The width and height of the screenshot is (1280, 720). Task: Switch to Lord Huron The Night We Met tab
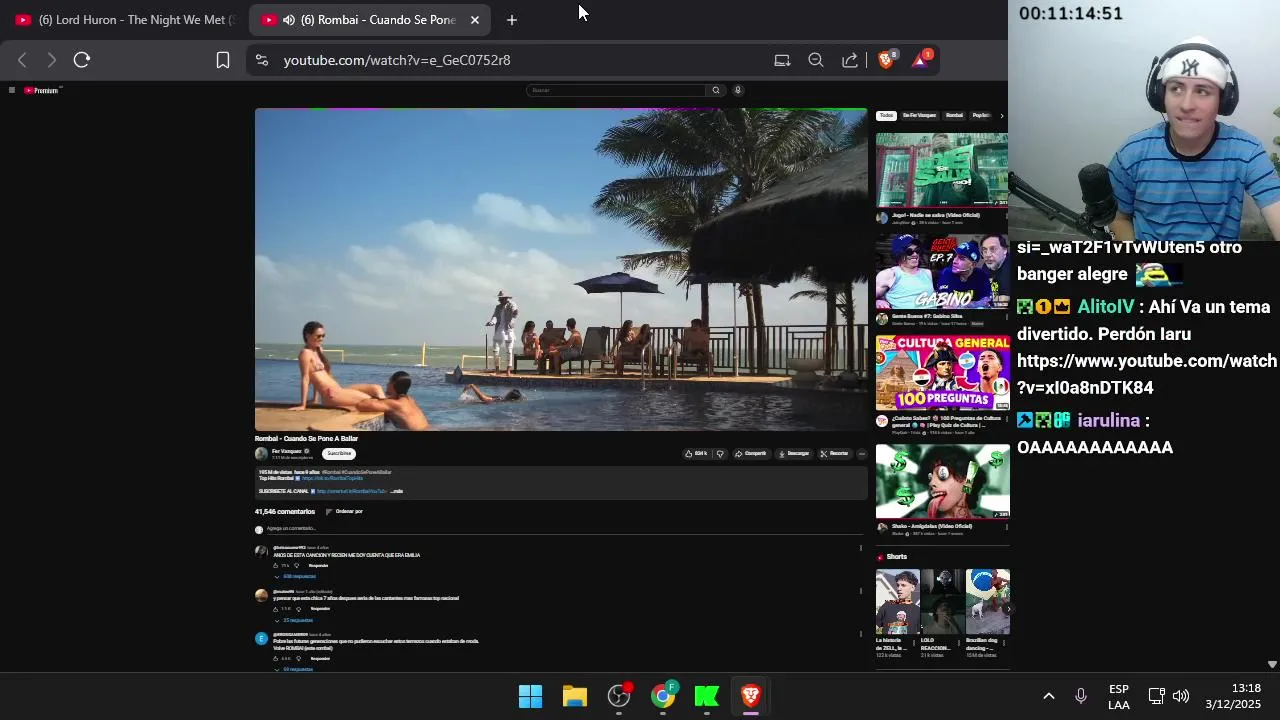[x=126, y=20]
